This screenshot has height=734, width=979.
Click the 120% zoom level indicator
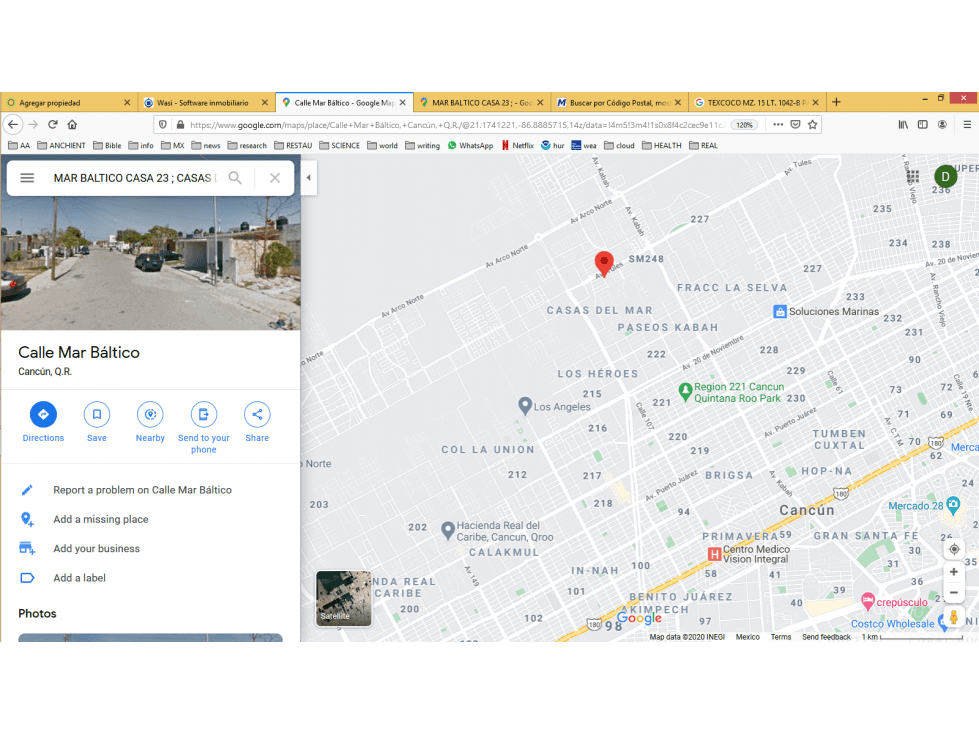coord(744,125)
